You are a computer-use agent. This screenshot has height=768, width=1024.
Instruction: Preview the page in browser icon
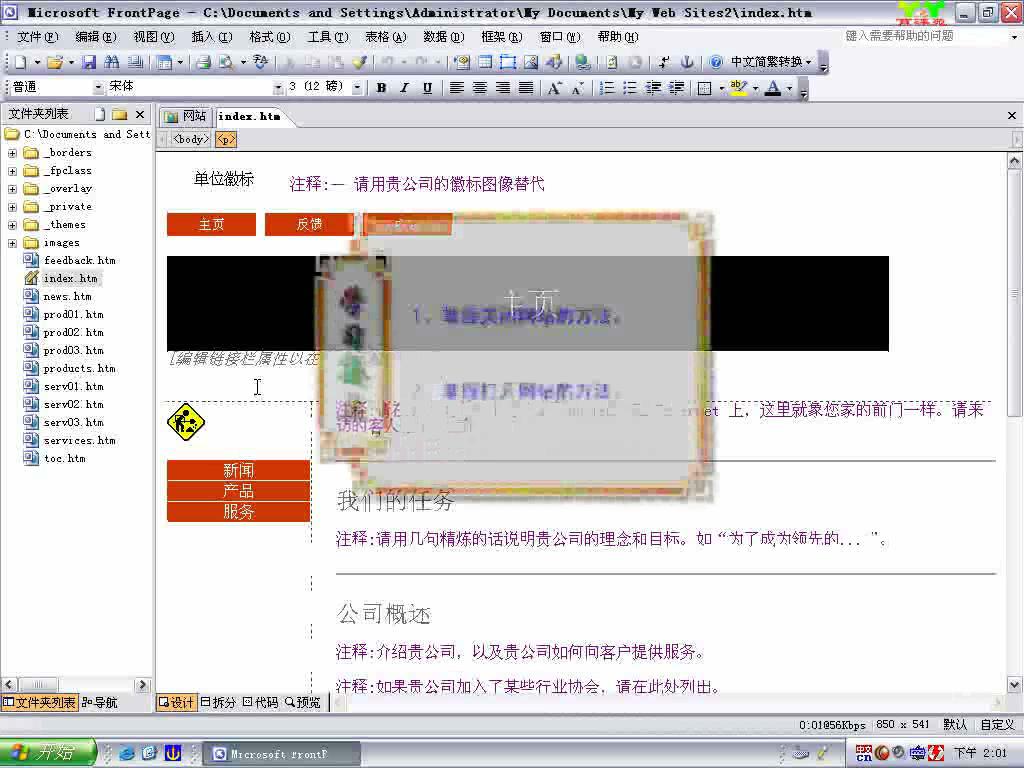tap(226, 62)
